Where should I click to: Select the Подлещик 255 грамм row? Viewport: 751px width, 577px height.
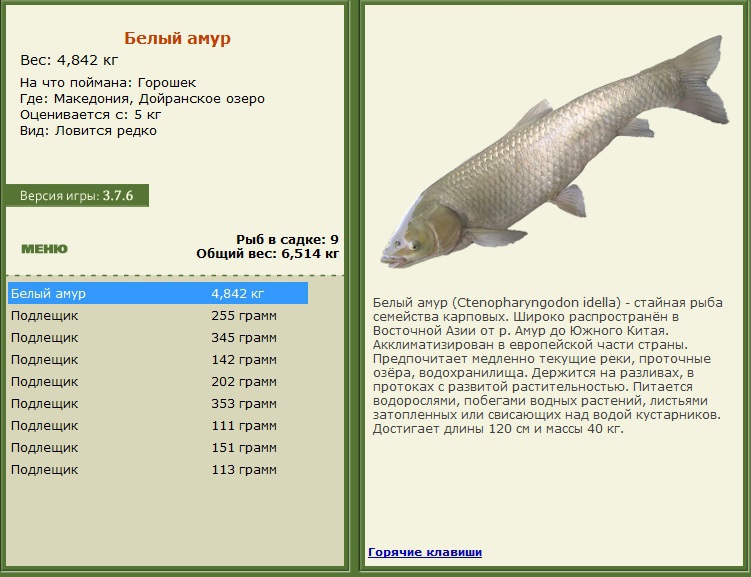tap(158, 316)
